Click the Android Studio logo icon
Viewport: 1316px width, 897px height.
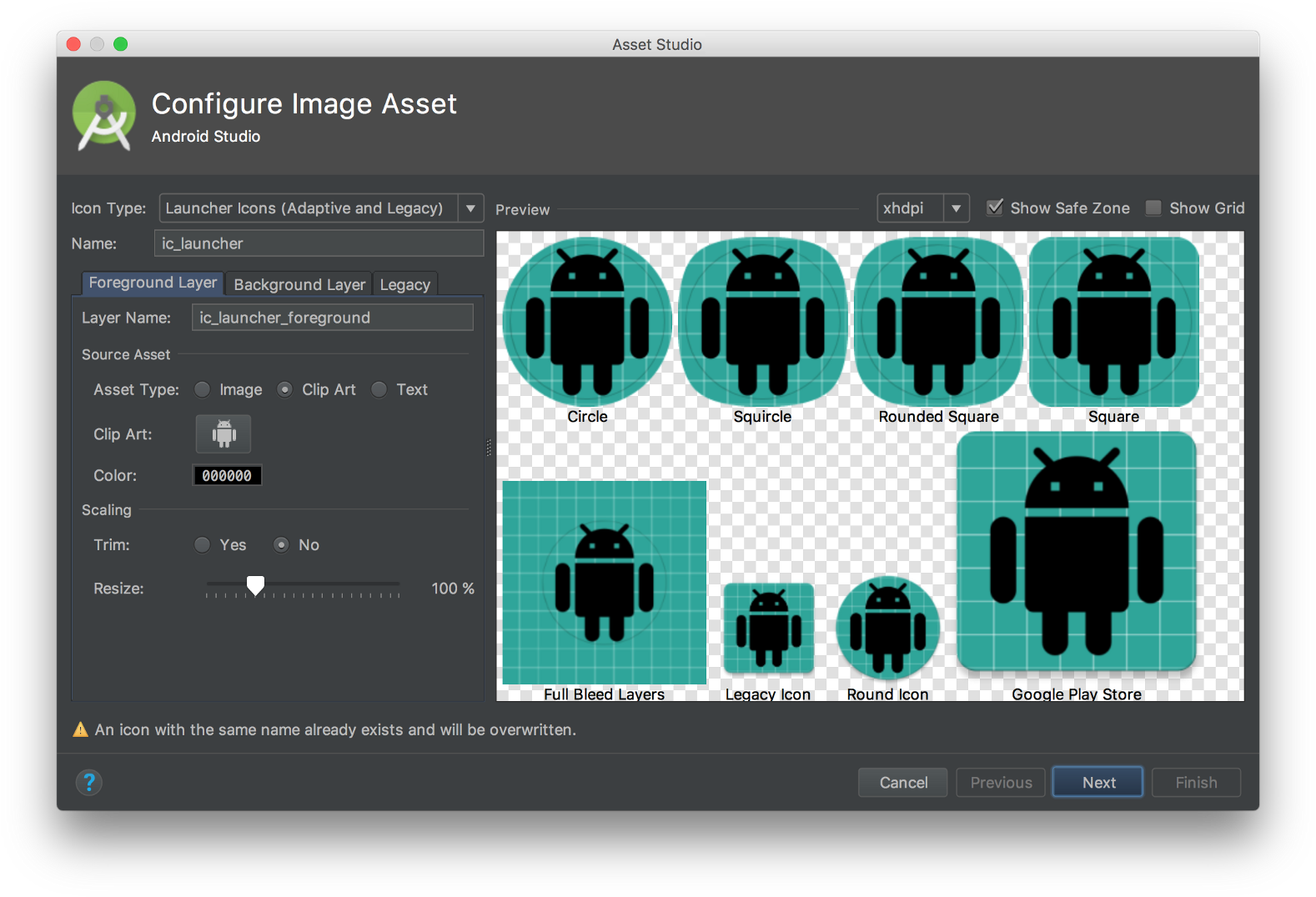(104, 117)
